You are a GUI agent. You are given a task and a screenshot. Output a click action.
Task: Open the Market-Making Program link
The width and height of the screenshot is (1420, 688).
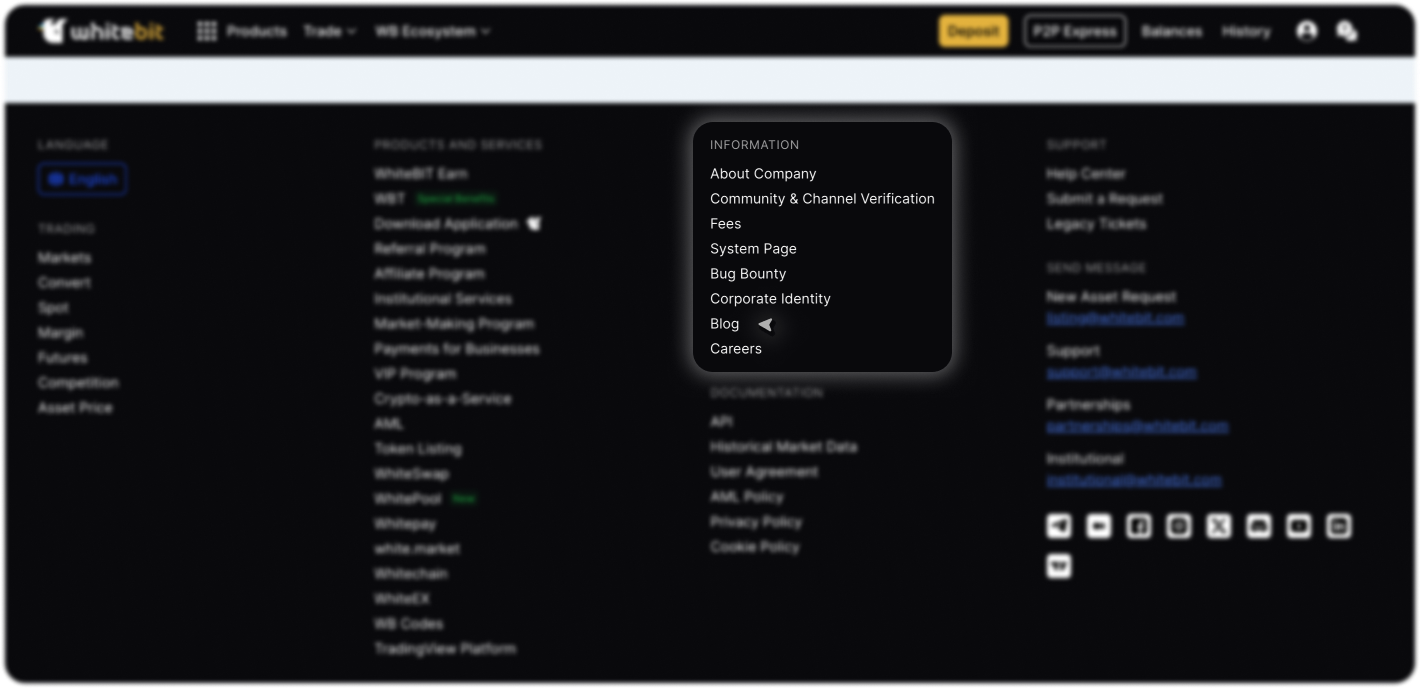(x=454, y=324)
